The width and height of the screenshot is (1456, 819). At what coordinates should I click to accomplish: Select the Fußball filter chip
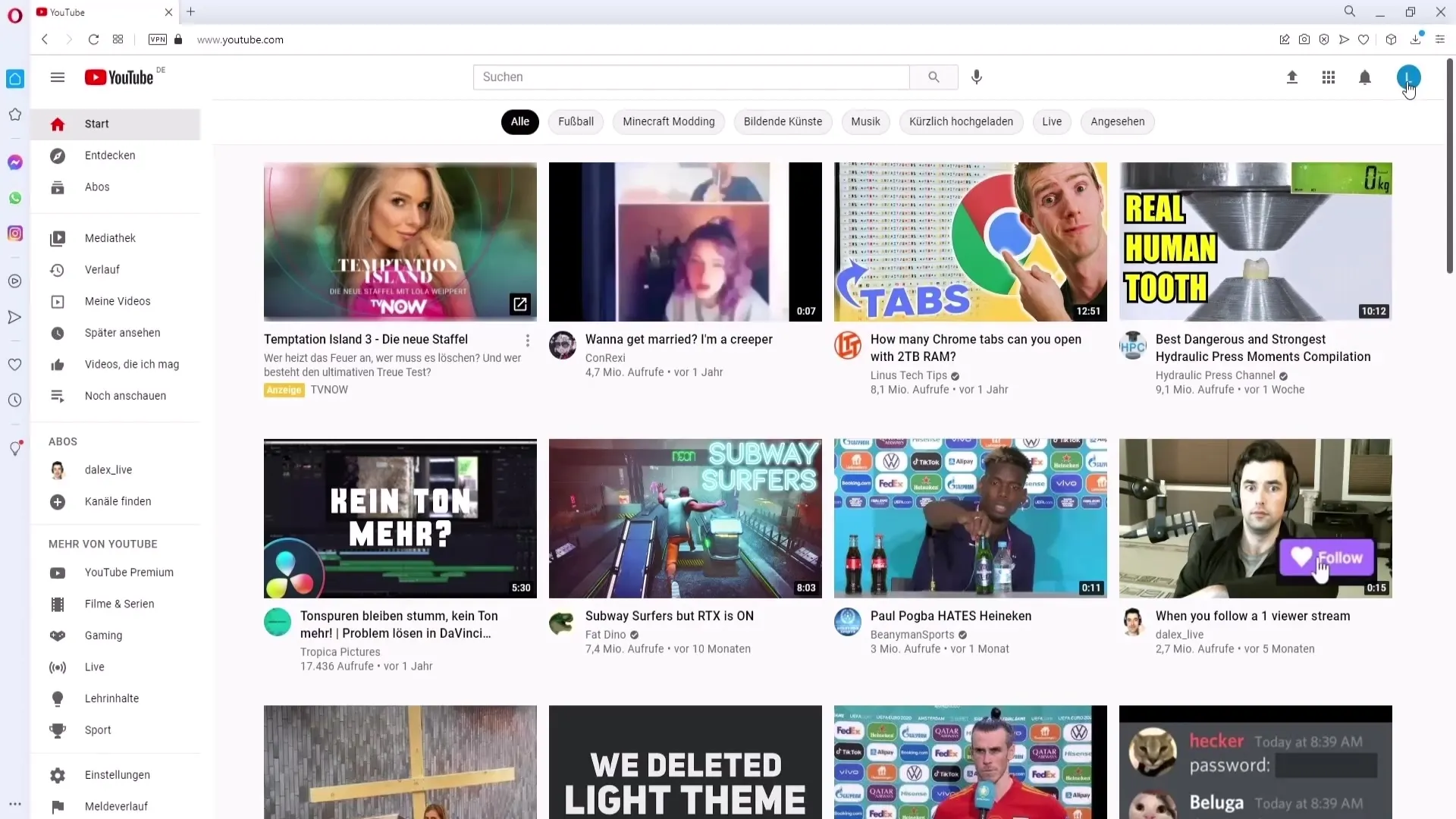pyautogui.click(x=576, y=121)
